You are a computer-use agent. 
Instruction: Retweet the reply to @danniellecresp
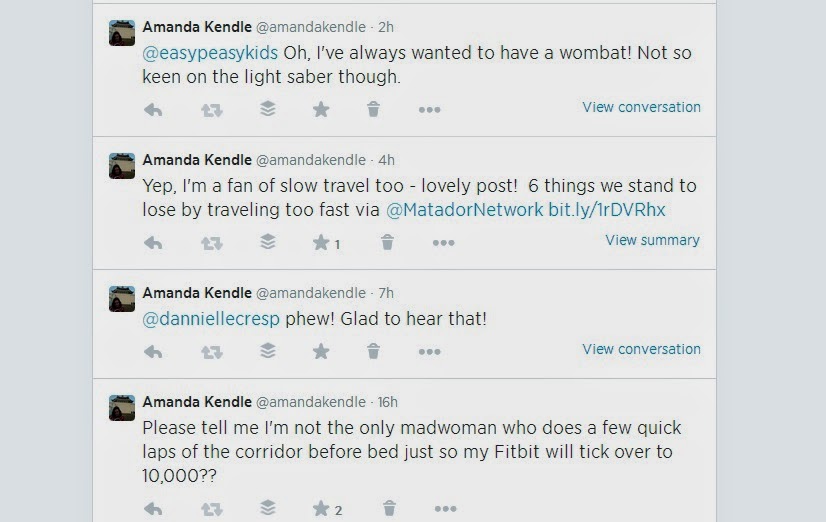tap(211, 352)
